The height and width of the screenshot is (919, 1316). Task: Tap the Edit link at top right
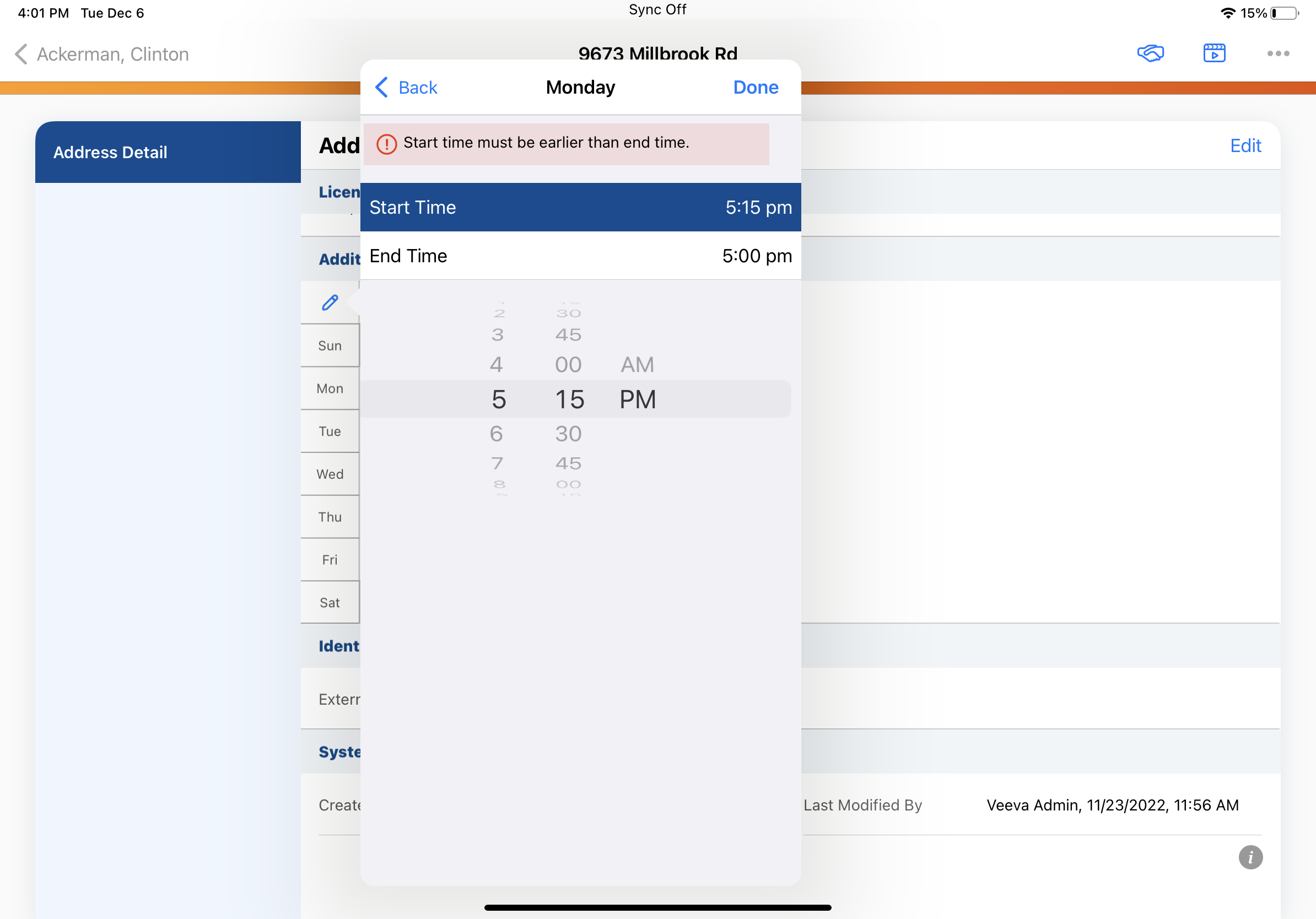click(1245, 145)
